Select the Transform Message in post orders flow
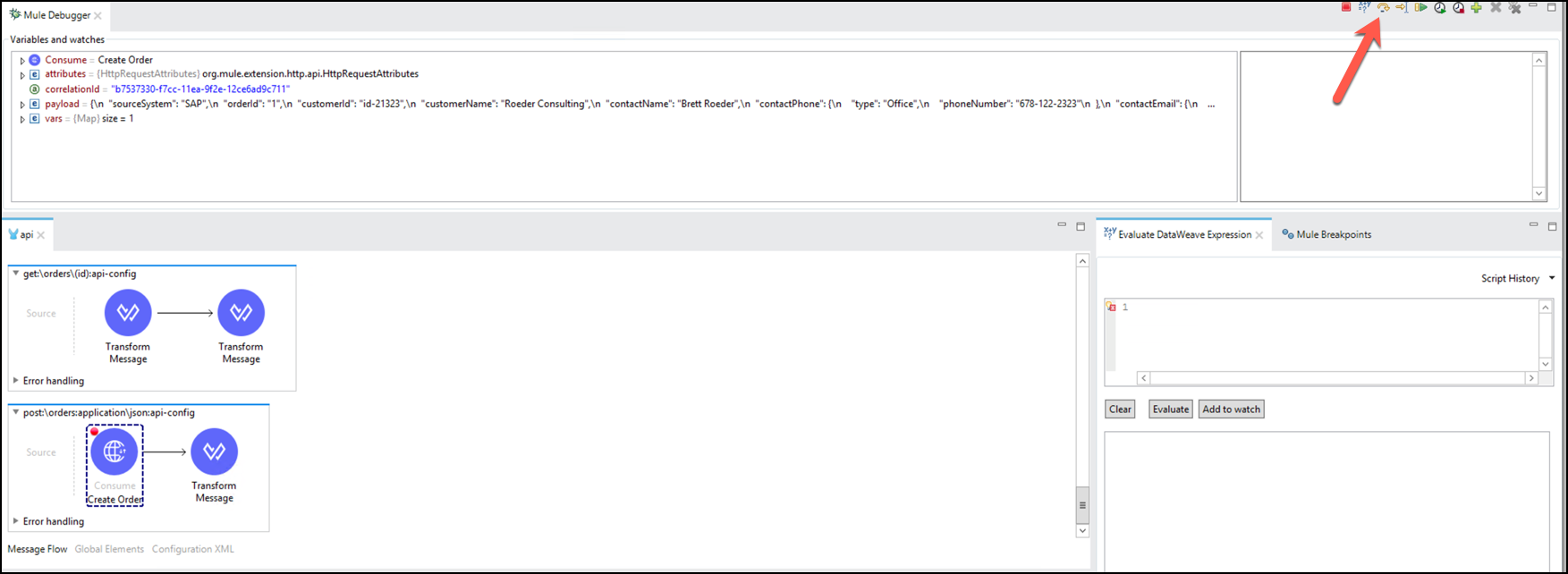The image size is (1568, 574). pos(214,452)
